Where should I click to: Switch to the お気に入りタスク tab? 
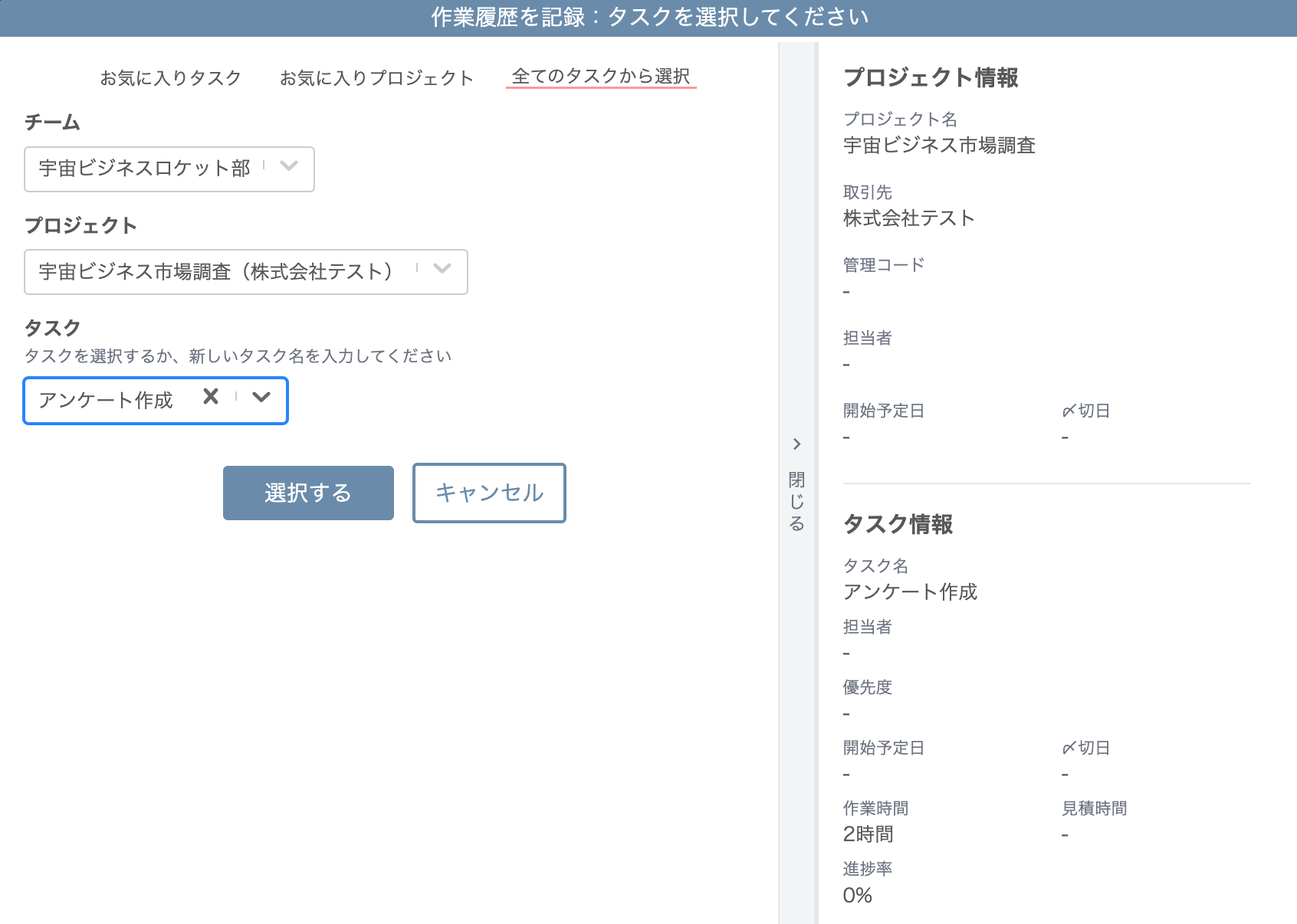click(x=170, y=77)
